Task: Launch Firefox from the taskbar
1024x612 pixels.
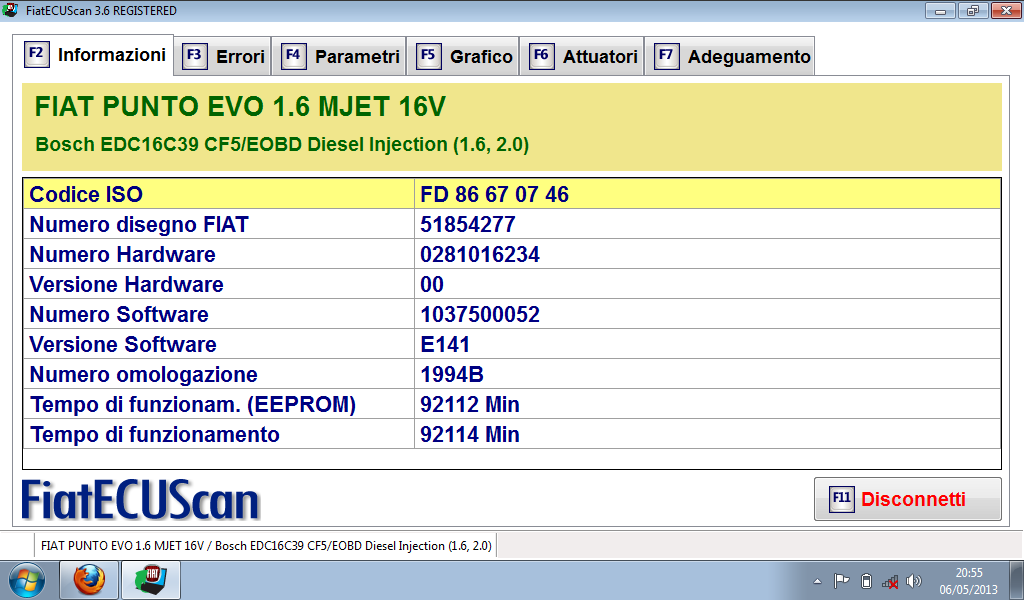Action: 89,580
